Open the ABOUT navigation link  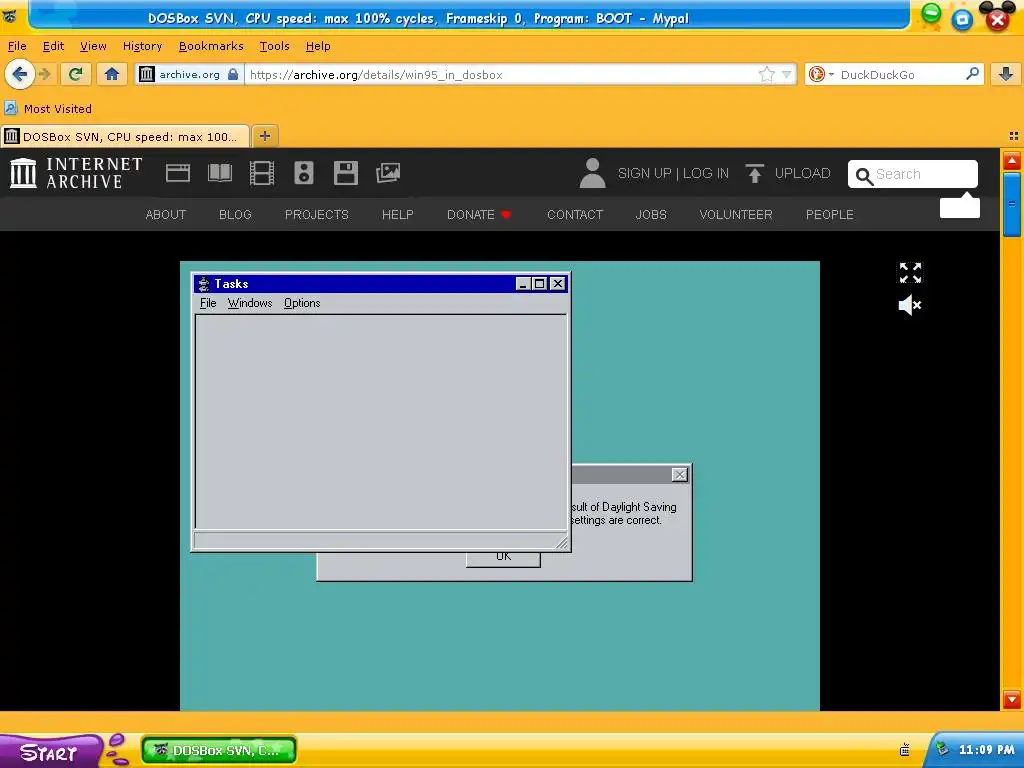coord(166,214)
